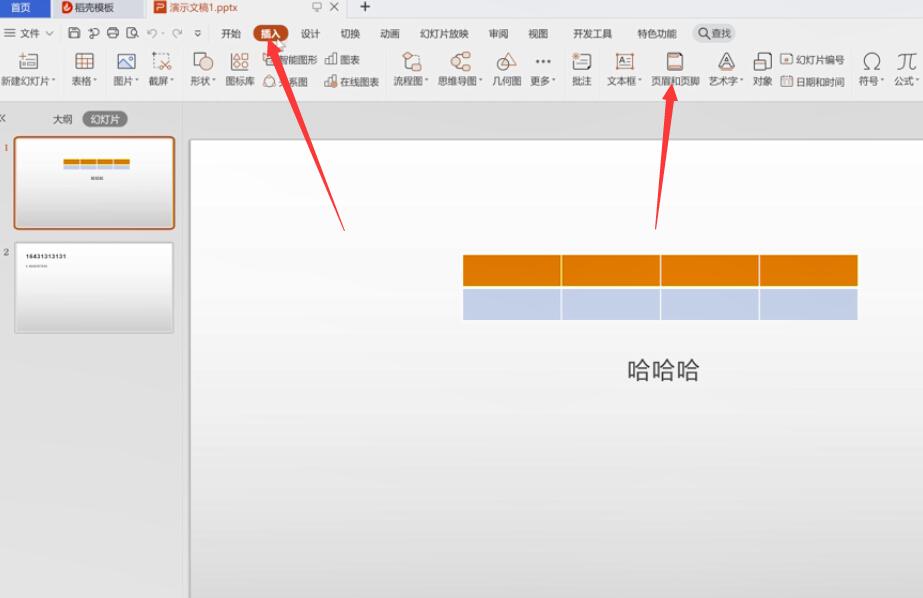
Task: Undo the last action
Action: click(152, 33)
